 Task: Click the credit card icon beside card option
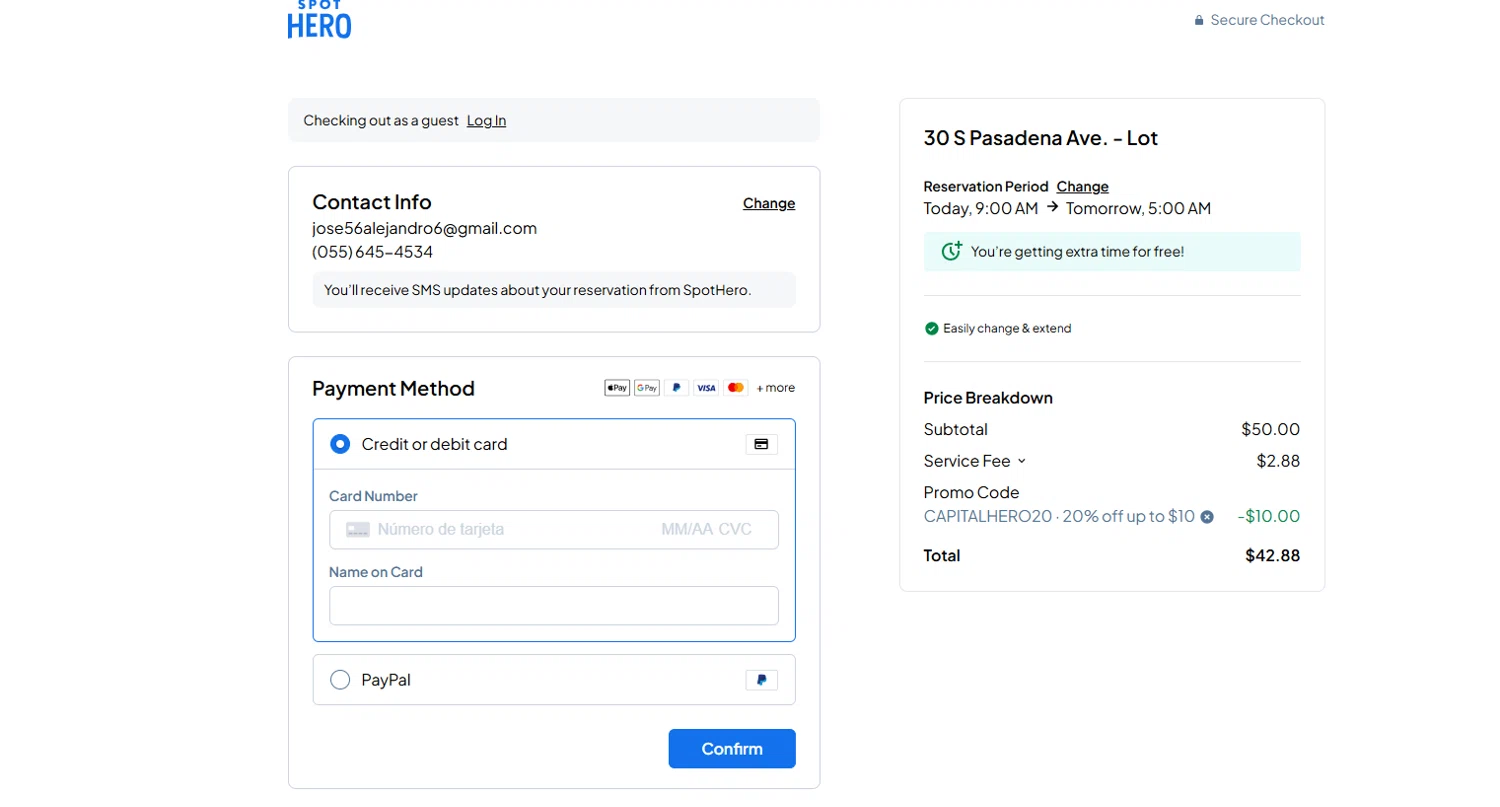[x=761, y=444]
